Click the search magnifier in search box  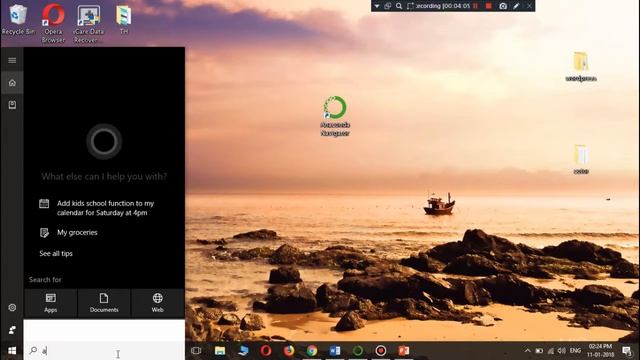[33, 350]
